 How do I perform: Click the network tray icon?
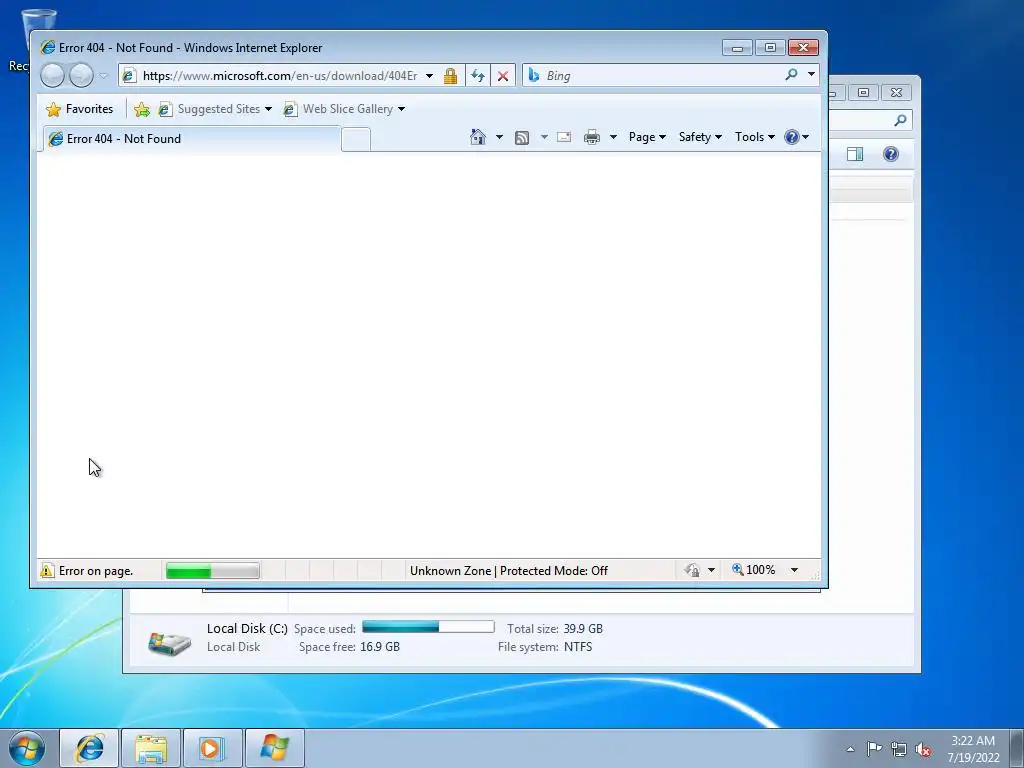point(899,749)
